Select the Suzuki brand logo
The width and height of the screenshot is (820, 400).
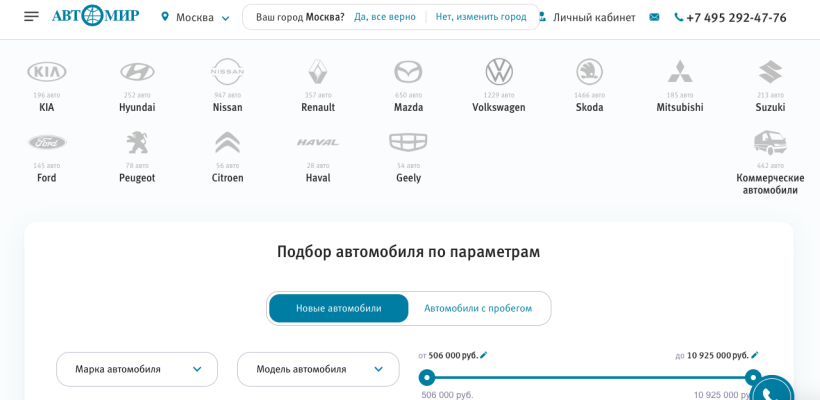pyautogui.click(x=770, y=72)
